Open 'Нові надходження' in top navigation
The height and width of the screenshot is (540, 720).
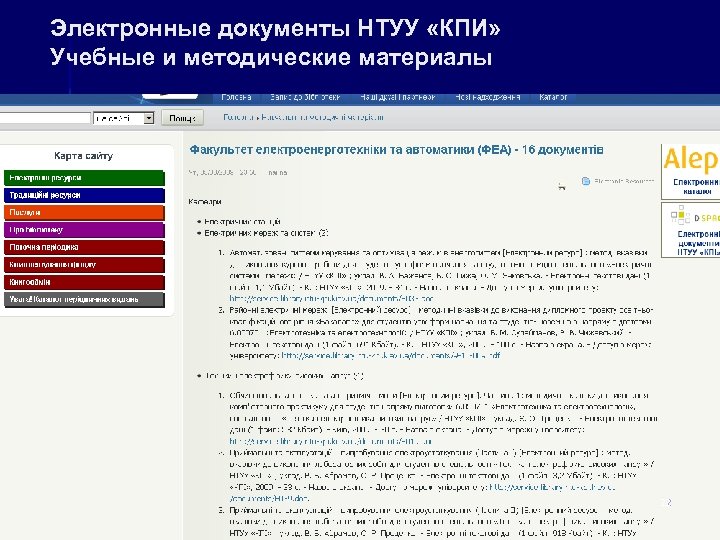point(488,97)
